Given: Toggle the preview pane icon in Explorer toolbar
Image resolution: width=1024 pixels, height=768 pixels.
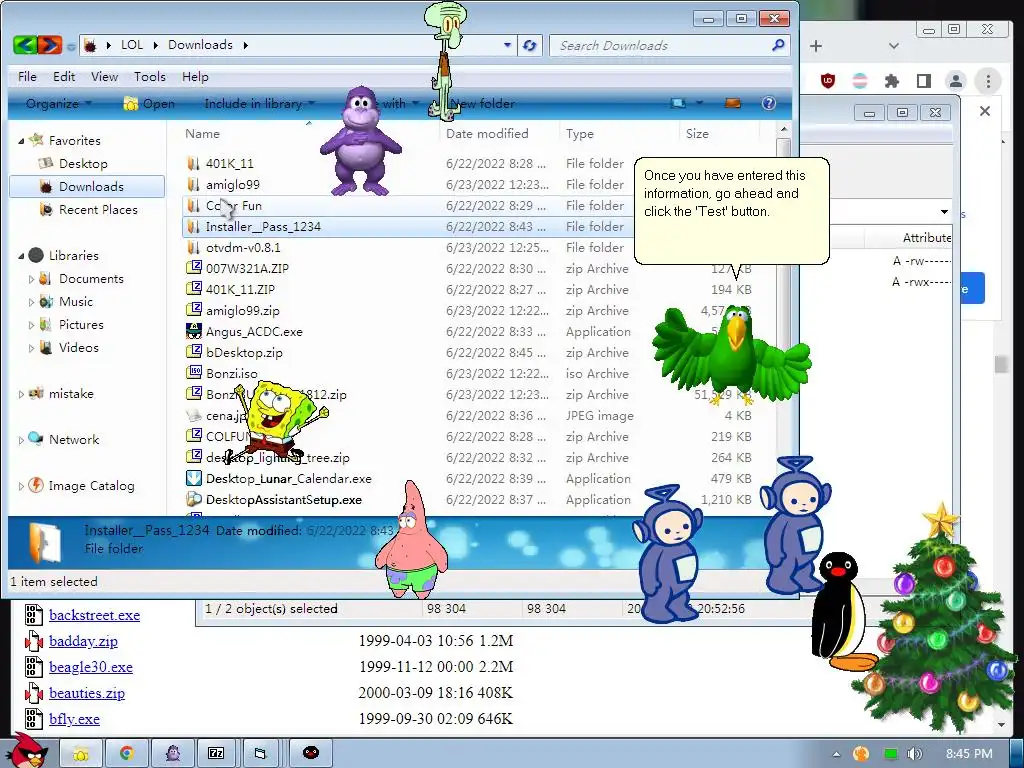Looking at the screenshot, I should click(x=733, y=103).
